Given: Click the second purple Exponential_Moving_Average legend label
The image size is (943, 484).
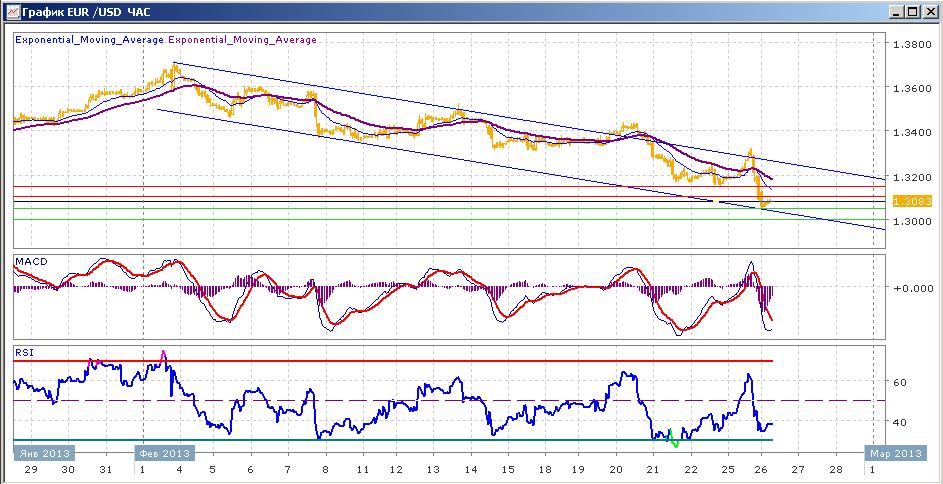Looking at the screenshot, I should [242, 40].
